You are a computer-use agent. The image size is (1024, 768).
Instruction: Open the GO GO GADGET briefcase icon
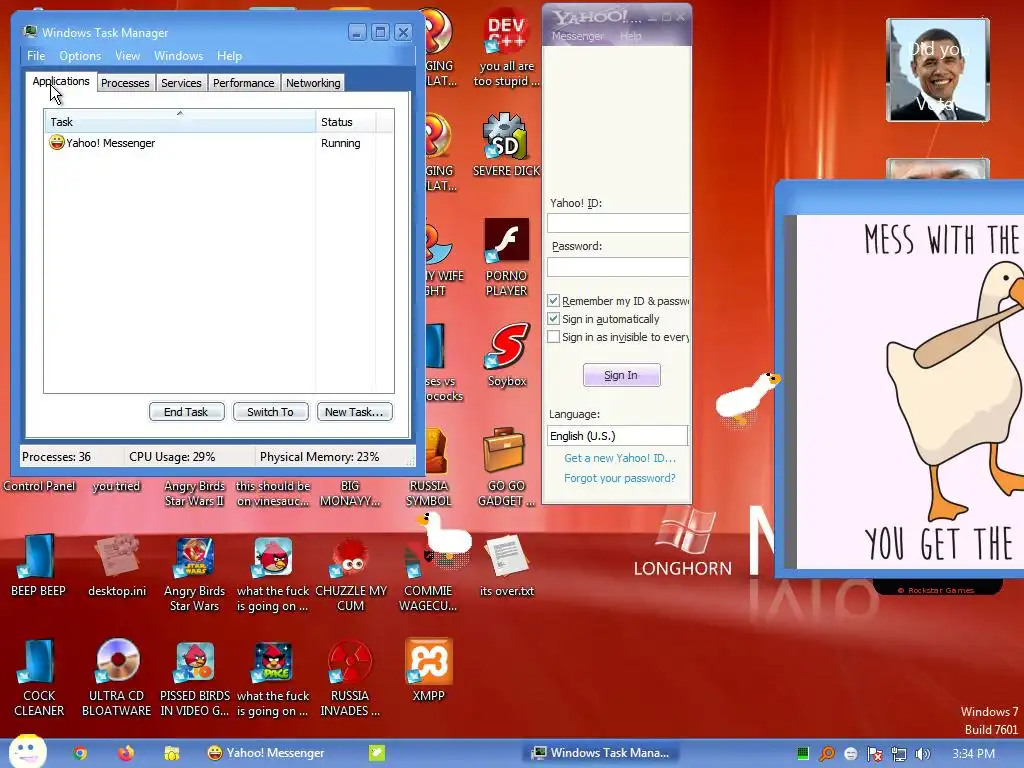(506, 467)
